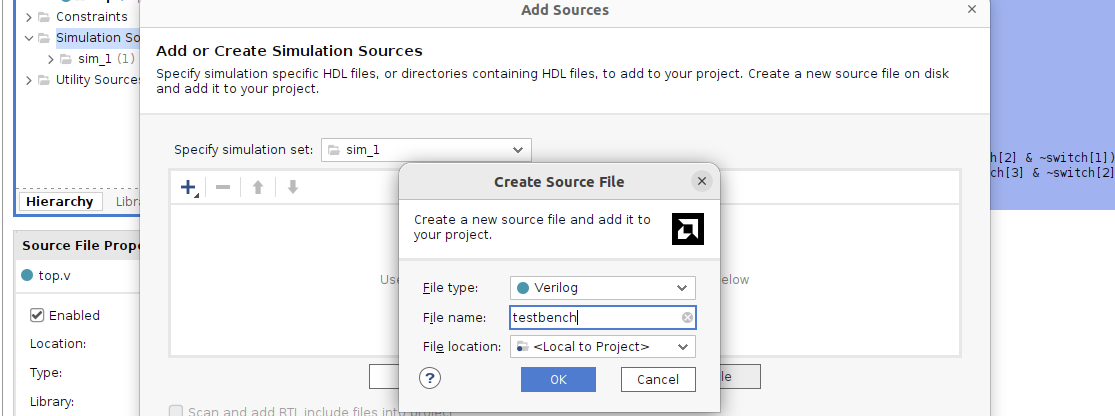Click the help question mark icon
The width and height of the screenshot is (1115, 416).
point(430,378)
